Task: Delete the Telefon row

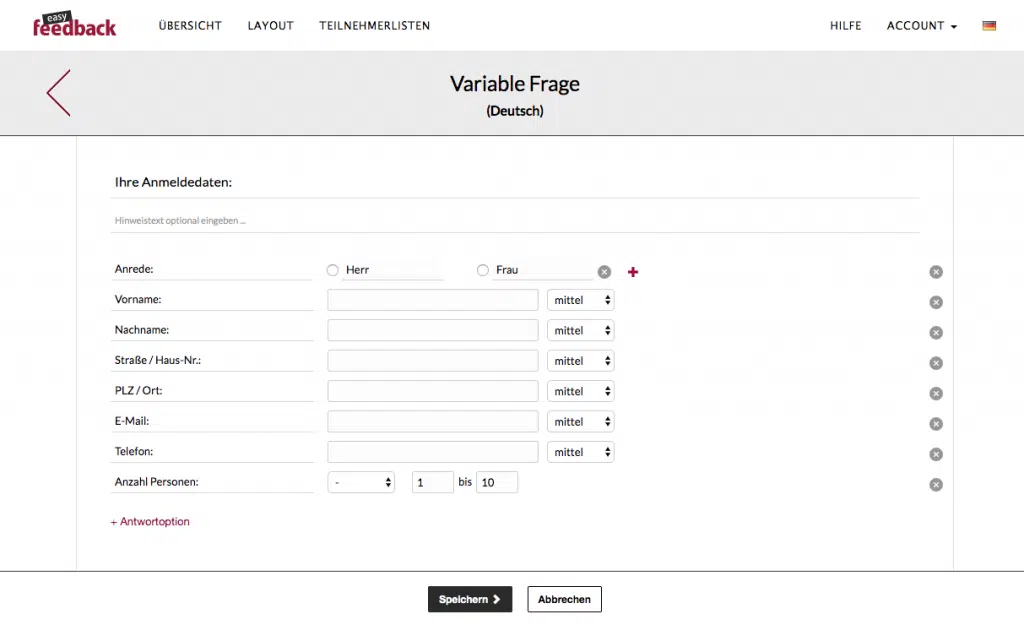Action: (x=936, y=454)
